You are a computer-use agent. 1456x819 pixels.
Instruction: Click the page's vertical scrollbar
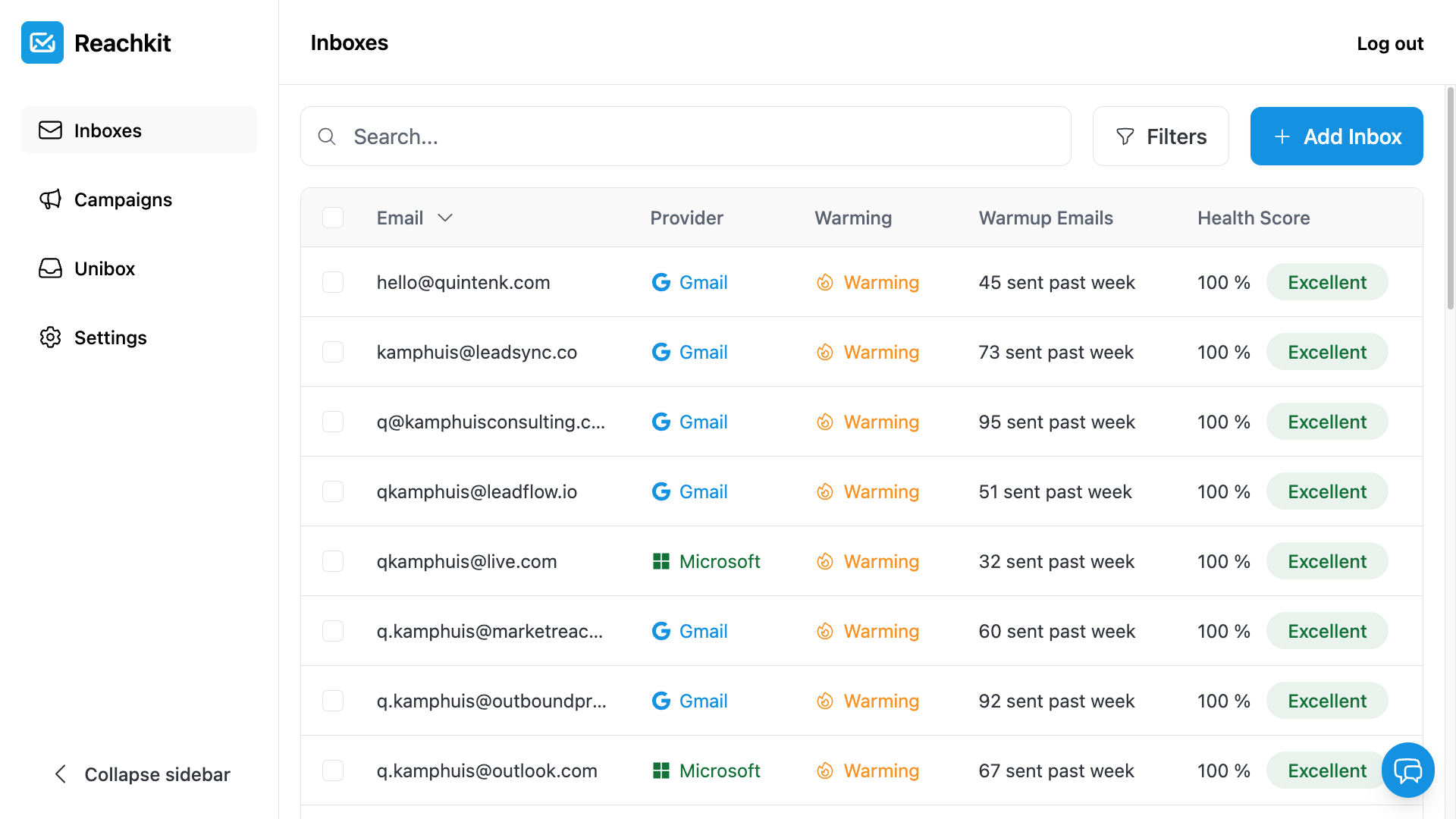tap(1450, 197)
